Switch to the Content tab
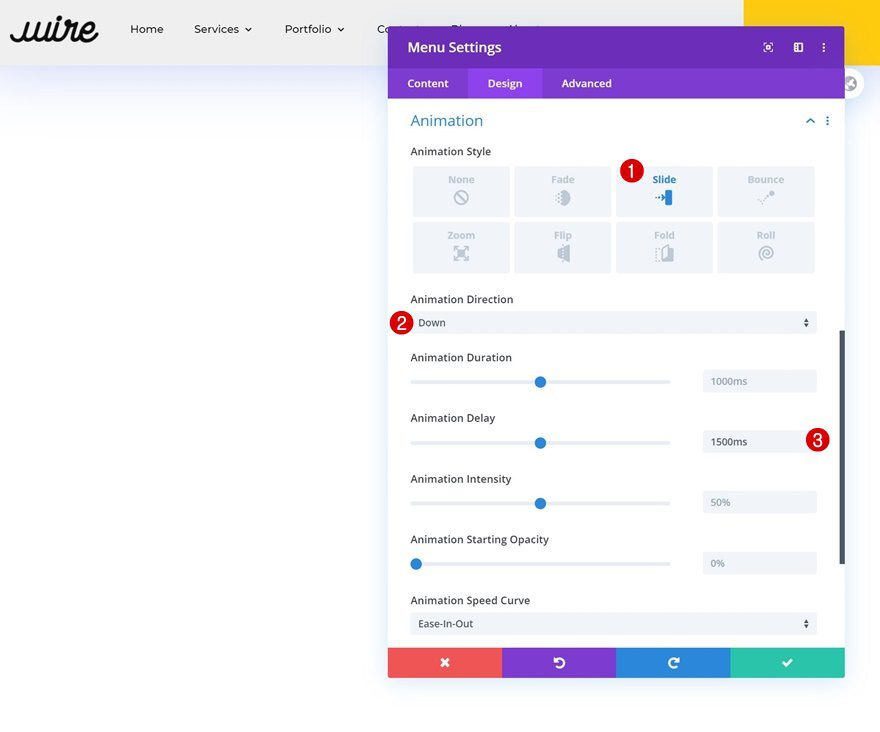 [x=428, y=83]
